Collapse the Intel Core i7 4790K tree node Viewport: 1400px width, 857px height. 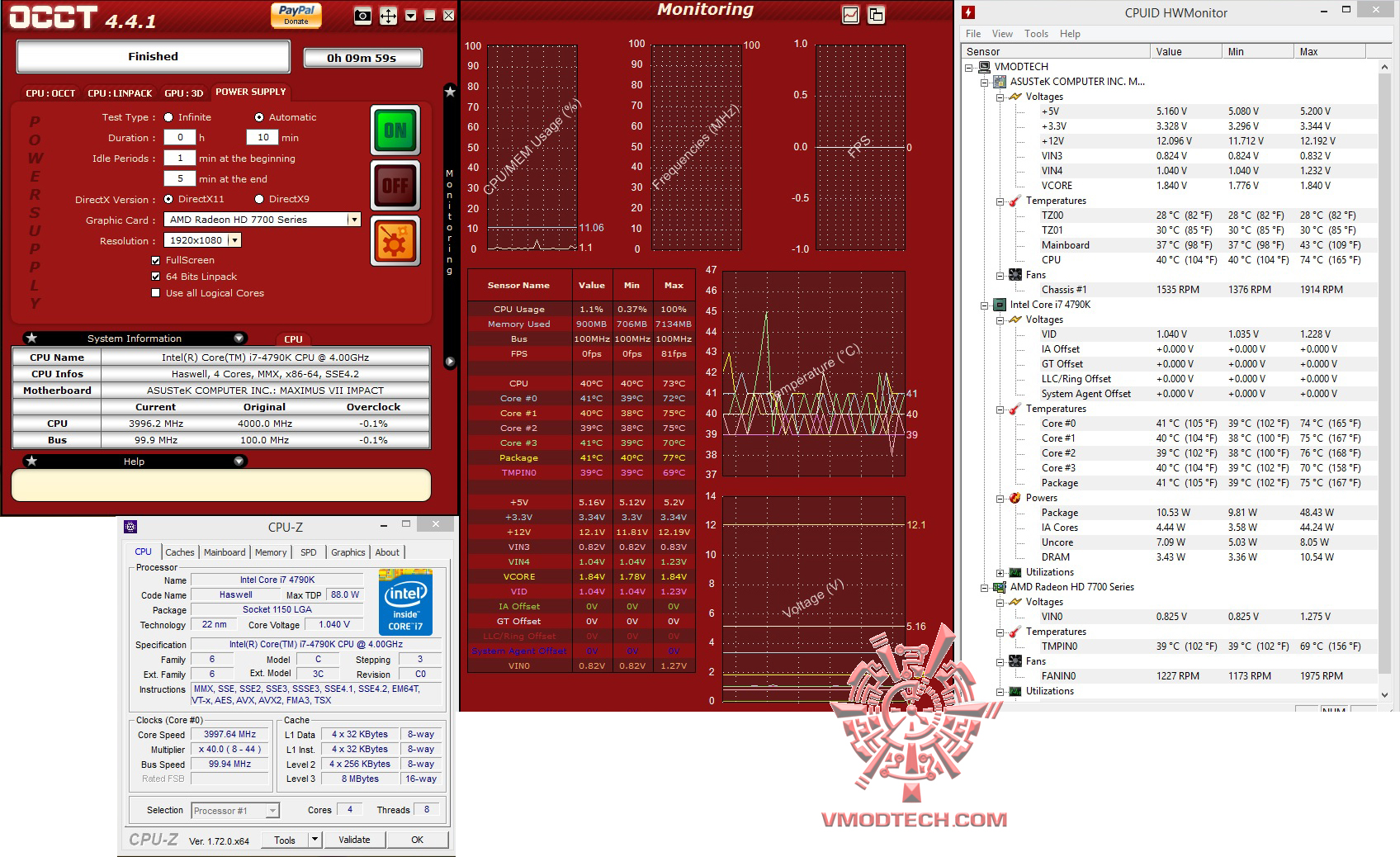(984, 305)
